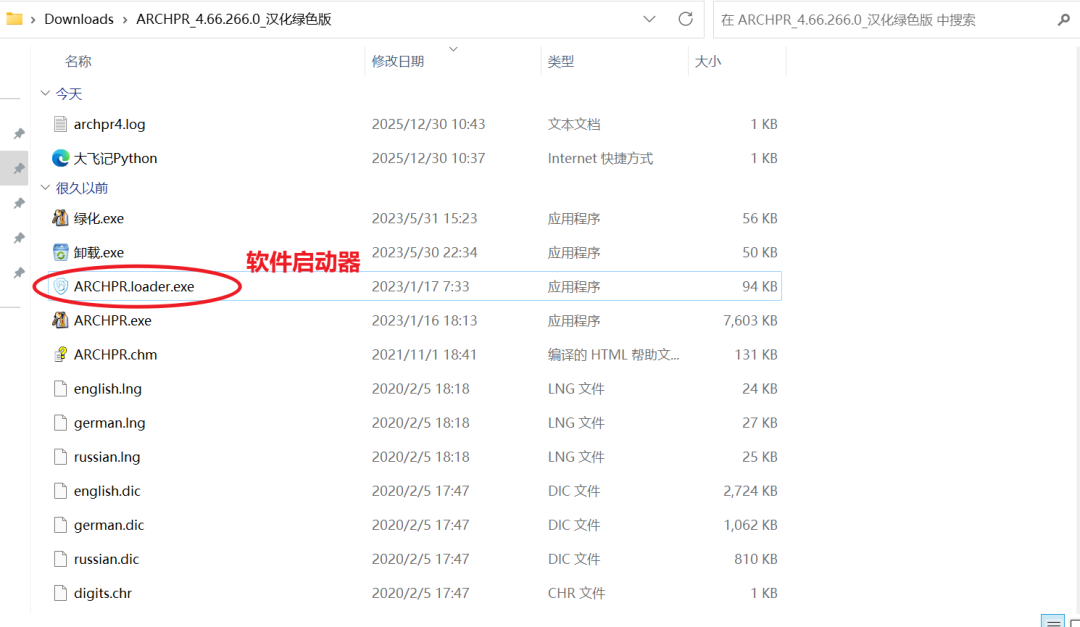Click the date 2021/11/1 18:41
Screen dimensions: 1080x627
pyautogui.click(x=424, y=354)
